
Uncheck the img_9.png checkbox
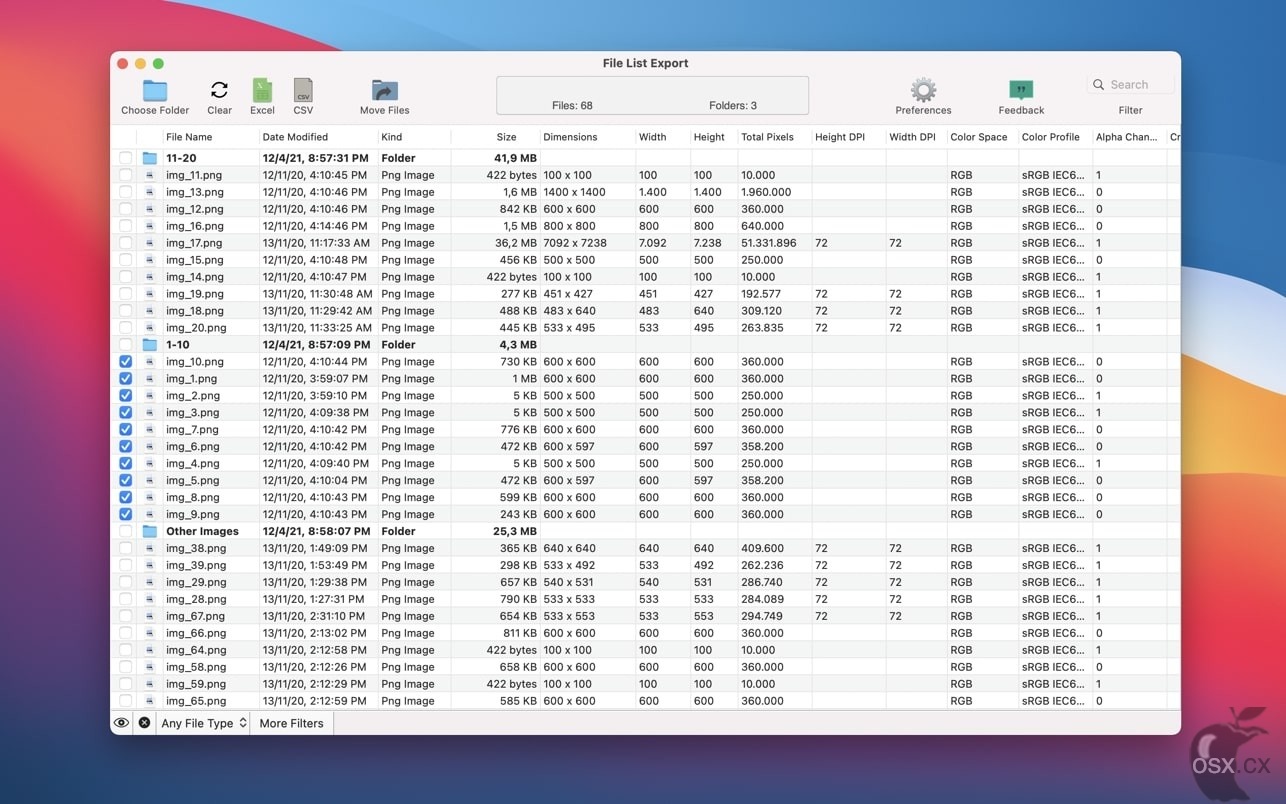[x=125, y=515]
